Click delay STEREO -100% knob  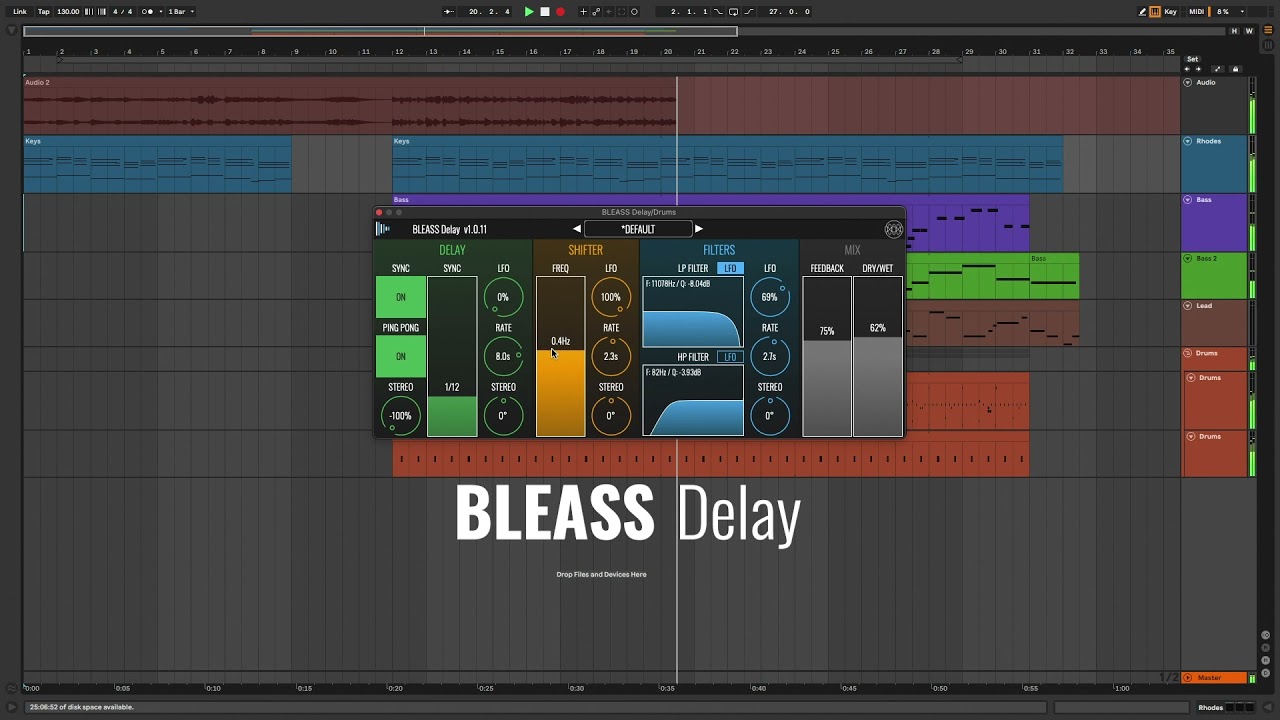tap(401, 416)
